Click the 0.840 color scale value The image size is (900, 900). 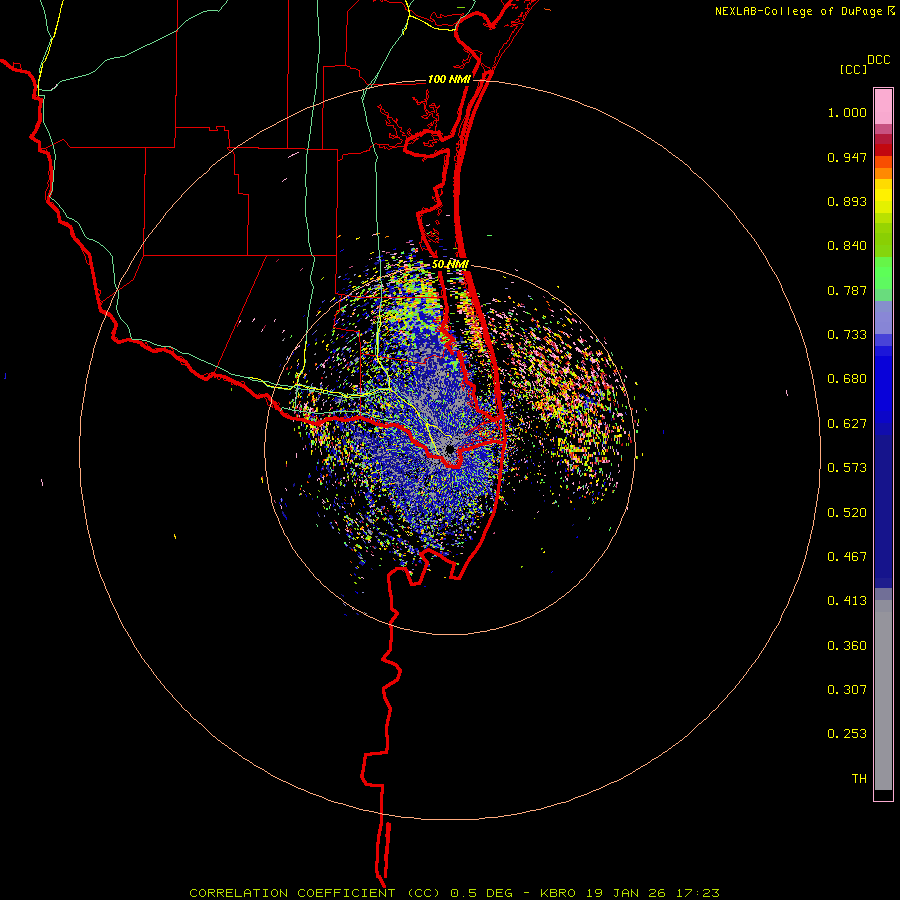click(847, 246)
